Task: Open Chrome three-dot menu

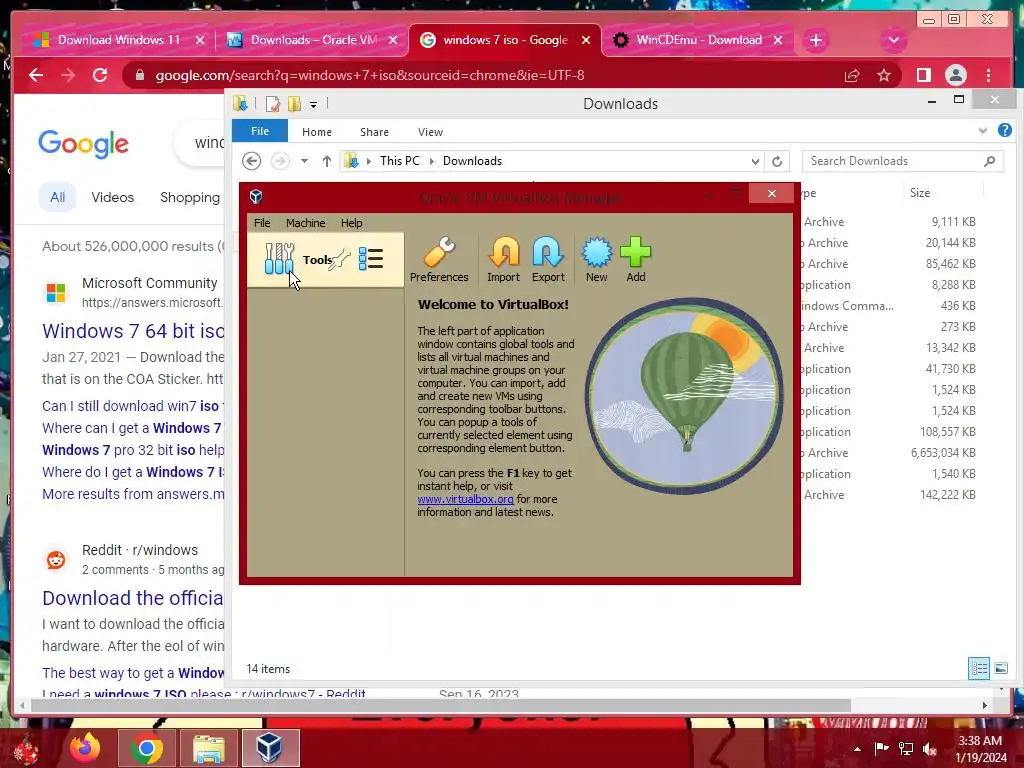Action: click(x=989, y=76)
